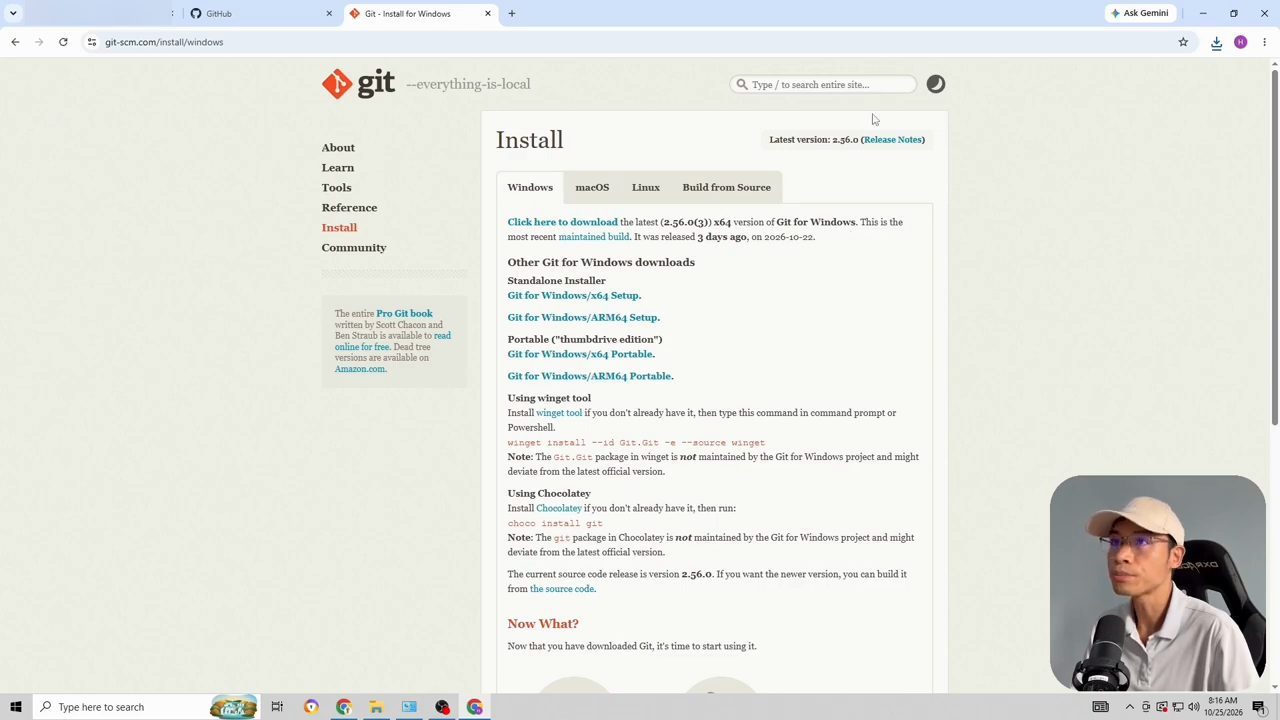Show hidden system tray icons
Image resolution: width=1280 pixels, height=720 pixels.
click(x=1130, y=707)
